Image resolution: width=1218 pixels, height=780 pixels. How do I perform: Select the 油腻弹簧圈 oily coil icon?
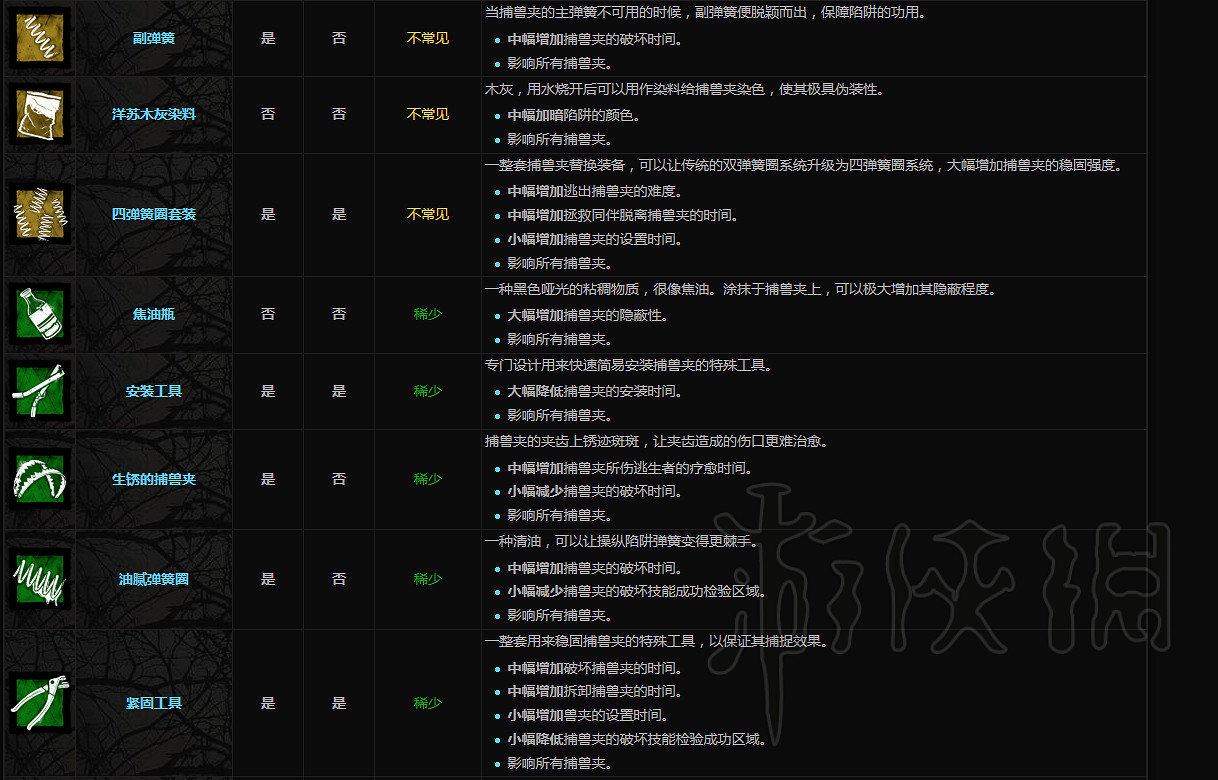tap(40, 579)
